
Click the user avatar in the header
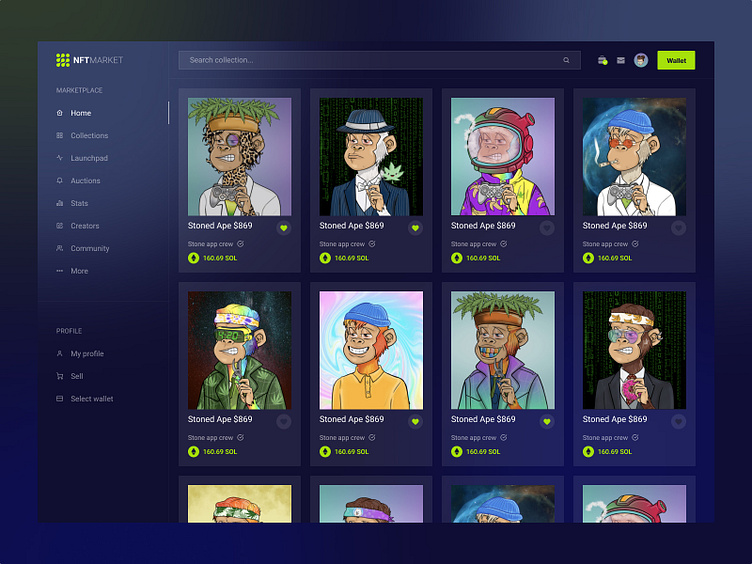[x=641, y=60]
